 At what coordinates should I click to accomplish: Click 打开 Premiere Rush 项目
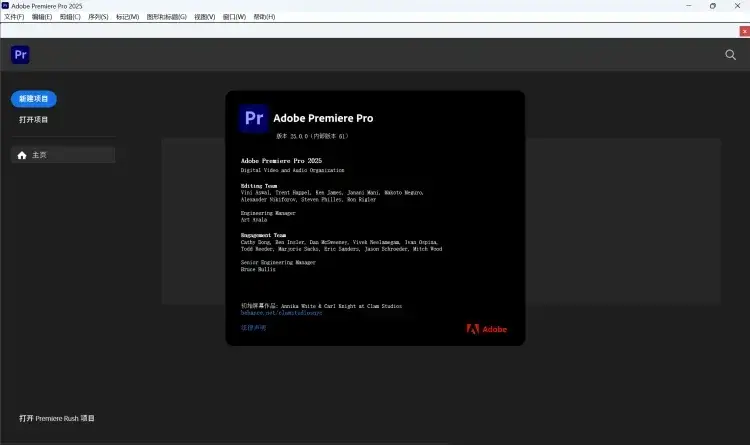(x=56, y=418)
